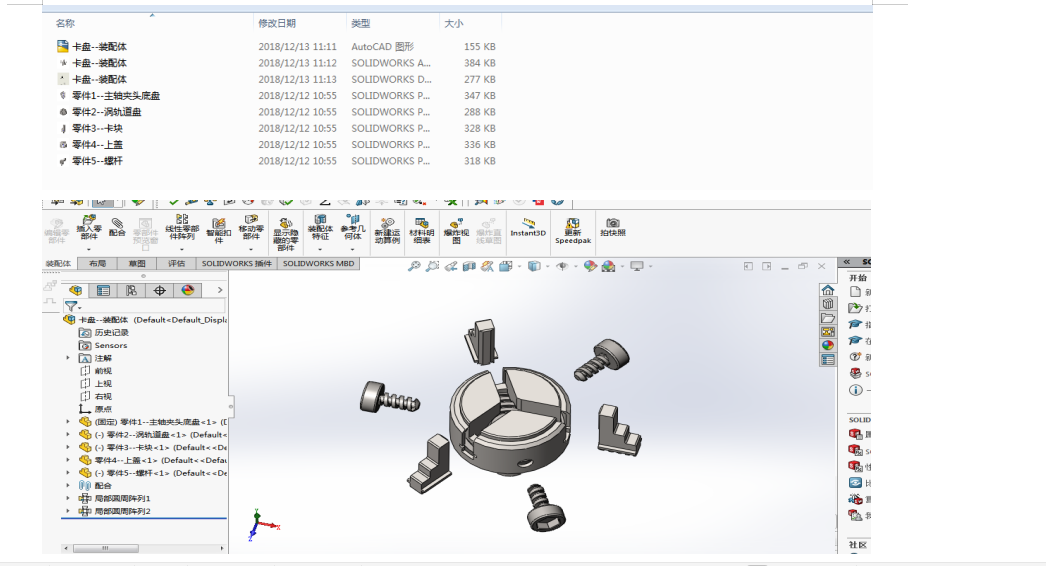Sort files by 修改日期 column header
This screenshot has height=566, width=1046.
pos(277,23)
